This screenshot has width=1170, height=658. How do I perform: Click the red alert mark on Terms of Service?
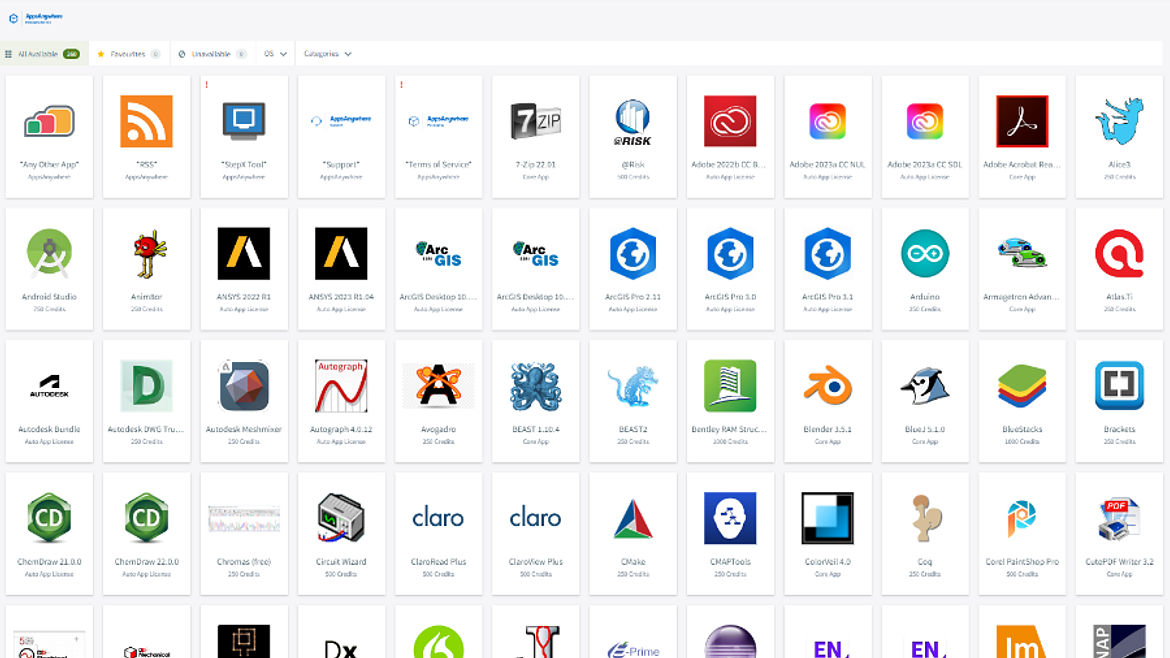[401, 84]
